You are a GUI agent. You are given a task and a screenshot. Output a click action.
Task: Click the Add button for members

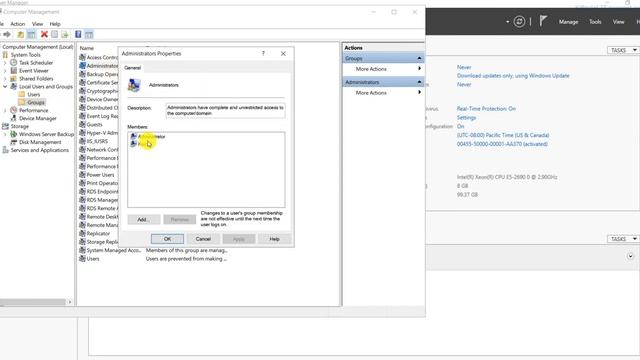pyautogui.click(x=144, y=220)
